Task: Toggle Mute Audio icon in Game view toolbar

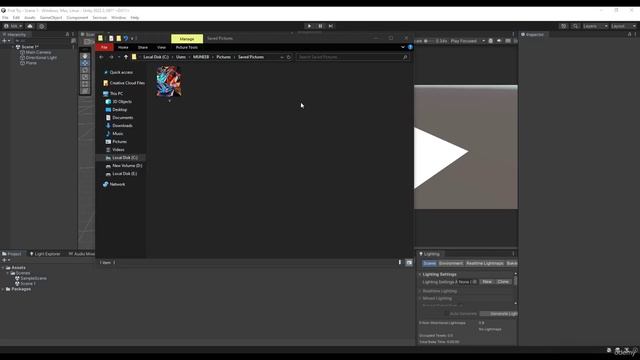Action: pos(499,41)
